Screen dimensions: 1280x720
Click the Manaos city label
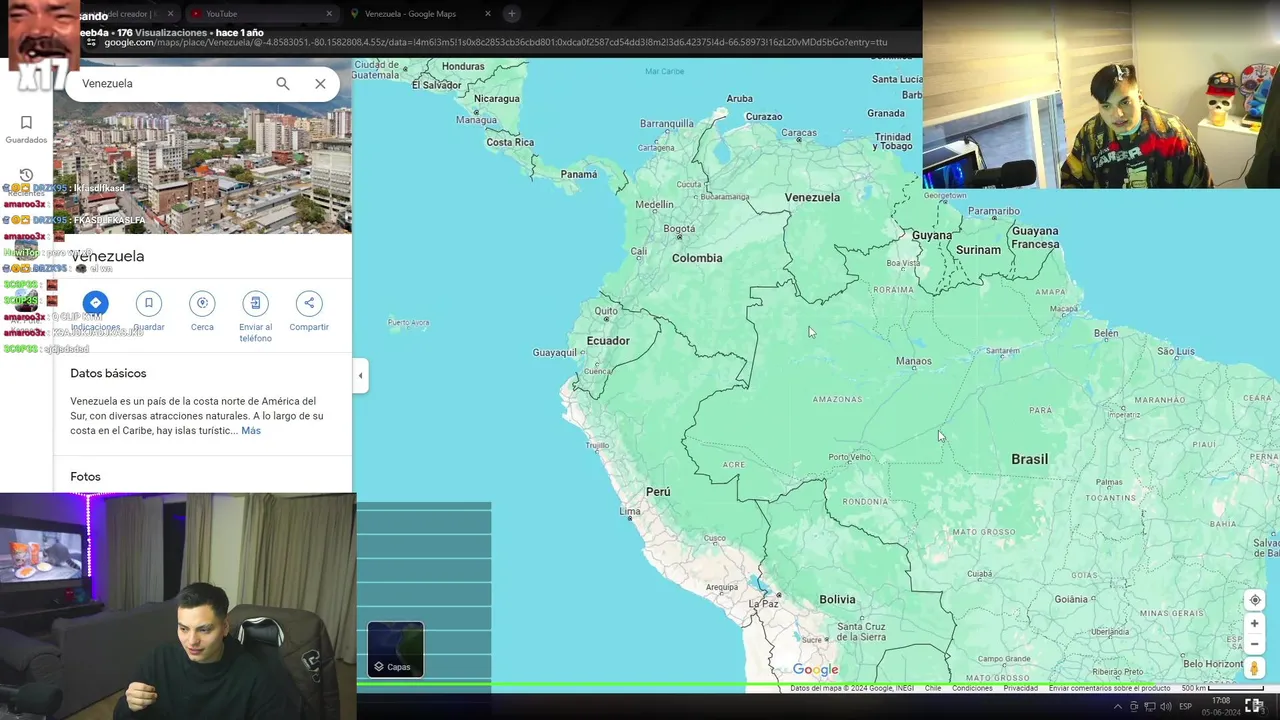pos(914,361)
